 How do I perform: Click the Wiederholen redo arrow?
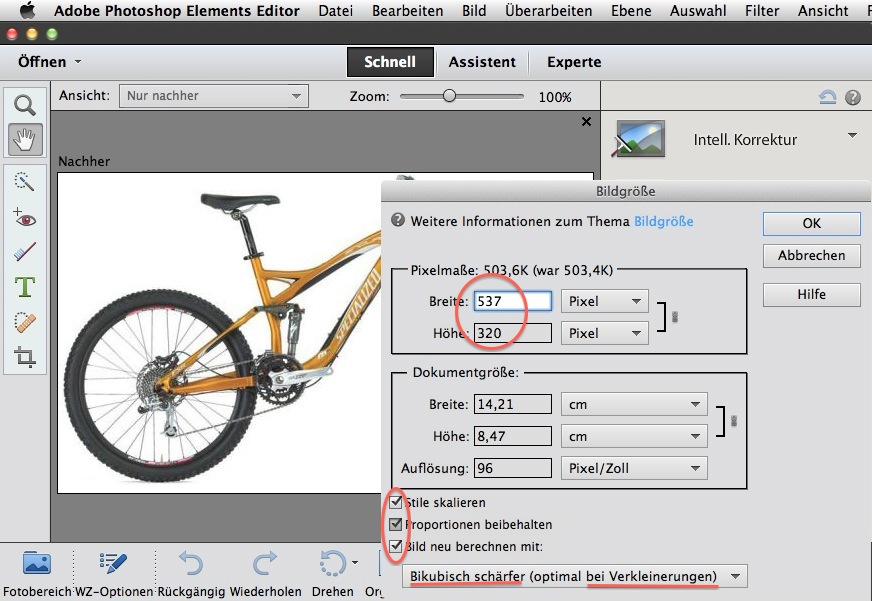(265, 563)
